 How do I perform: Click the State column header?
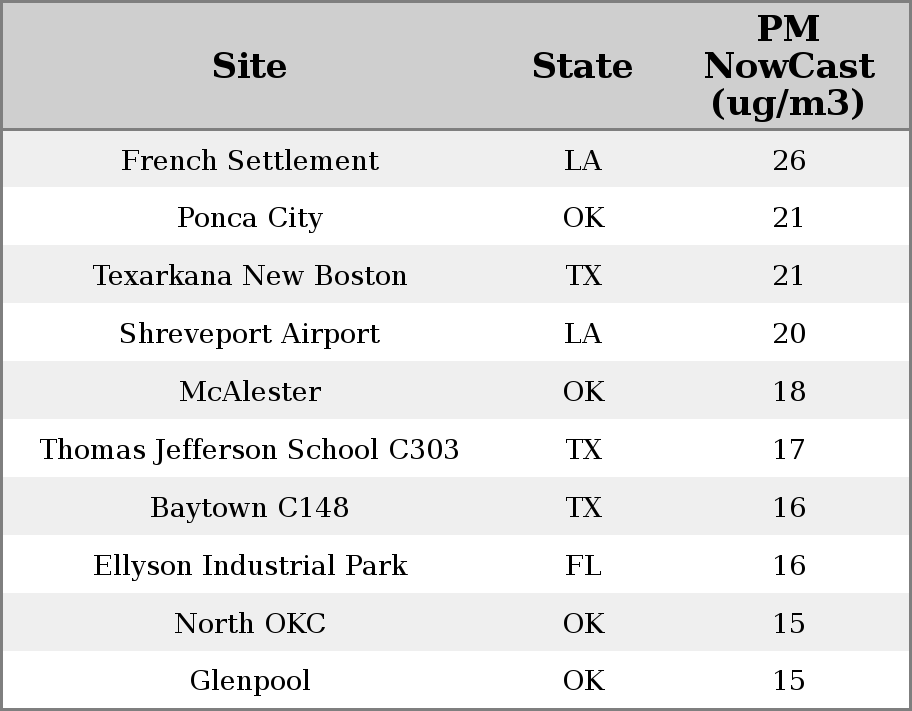(x=582, y=66)
